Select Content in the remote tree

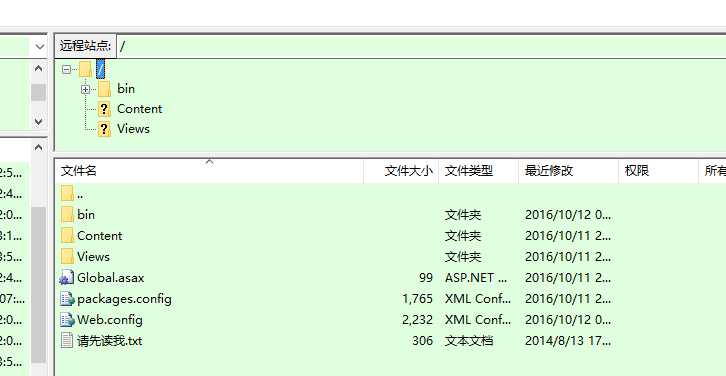139,109
